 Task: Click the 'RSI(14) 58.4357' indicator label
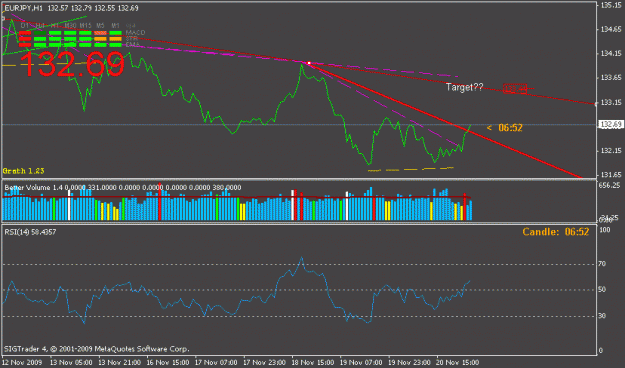pos(30,232)
